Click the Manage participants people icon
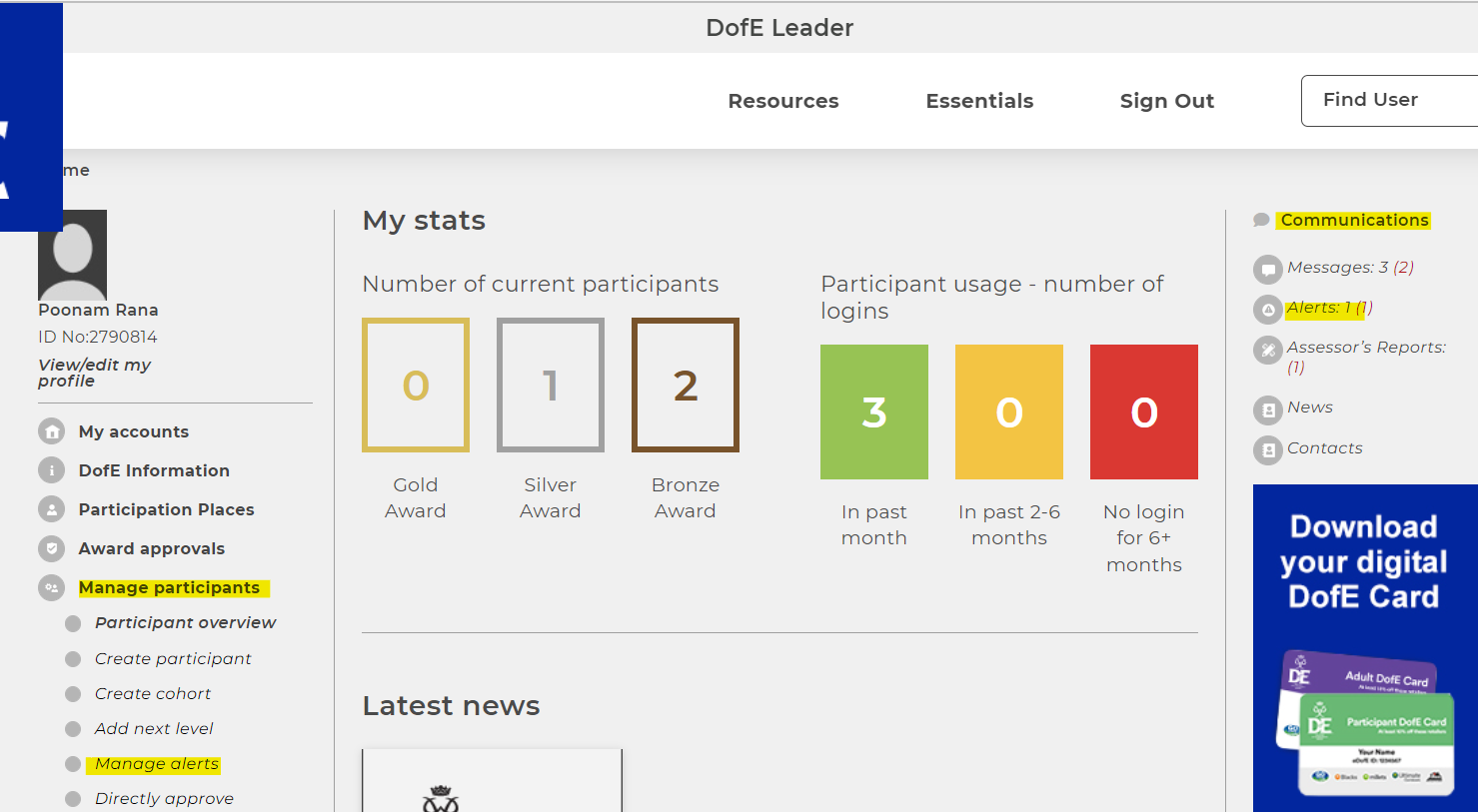1478x812 pixels. point(51,587)
